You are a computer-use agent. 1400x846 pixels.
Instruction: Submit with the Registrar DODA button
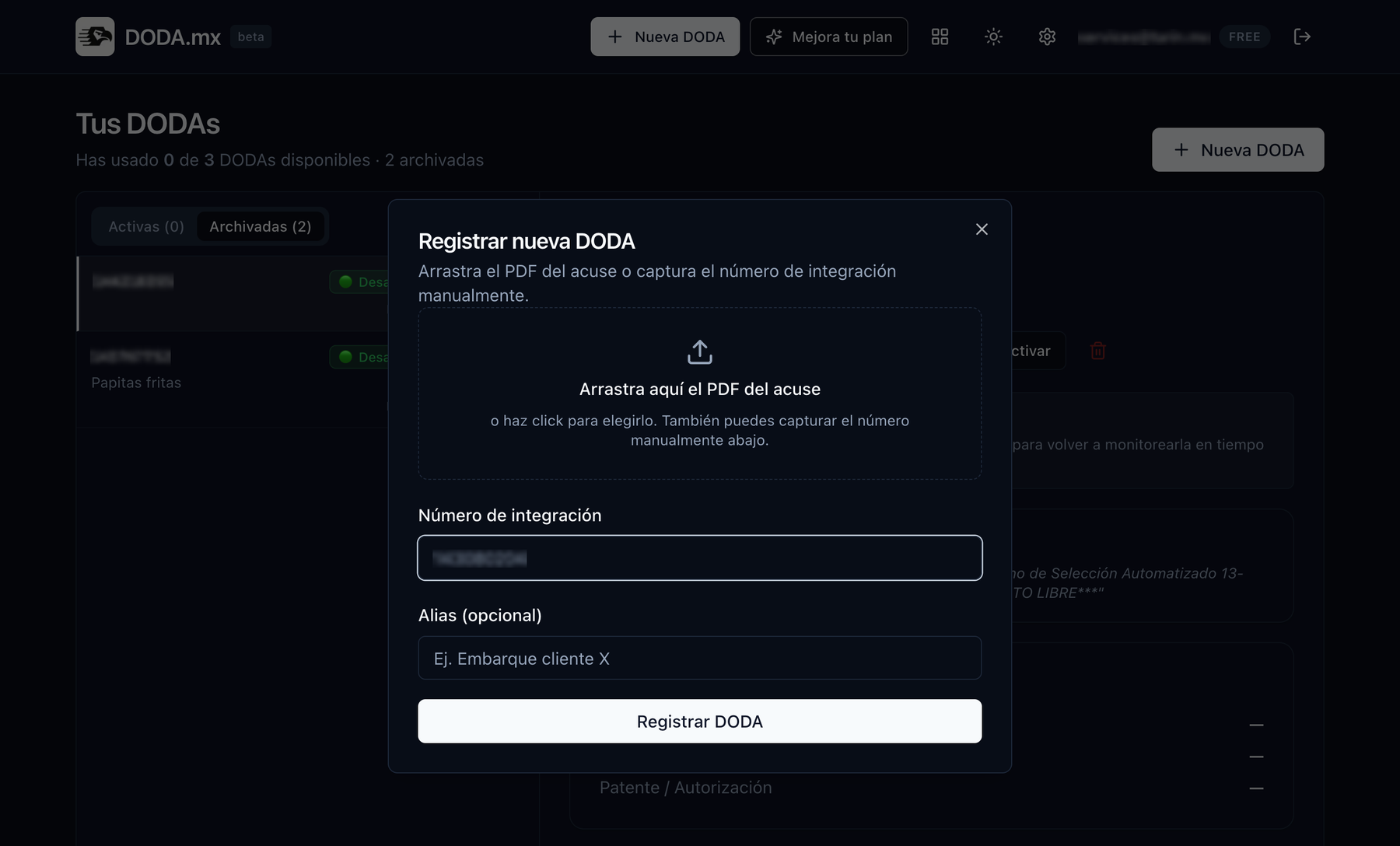pos(700,721)
